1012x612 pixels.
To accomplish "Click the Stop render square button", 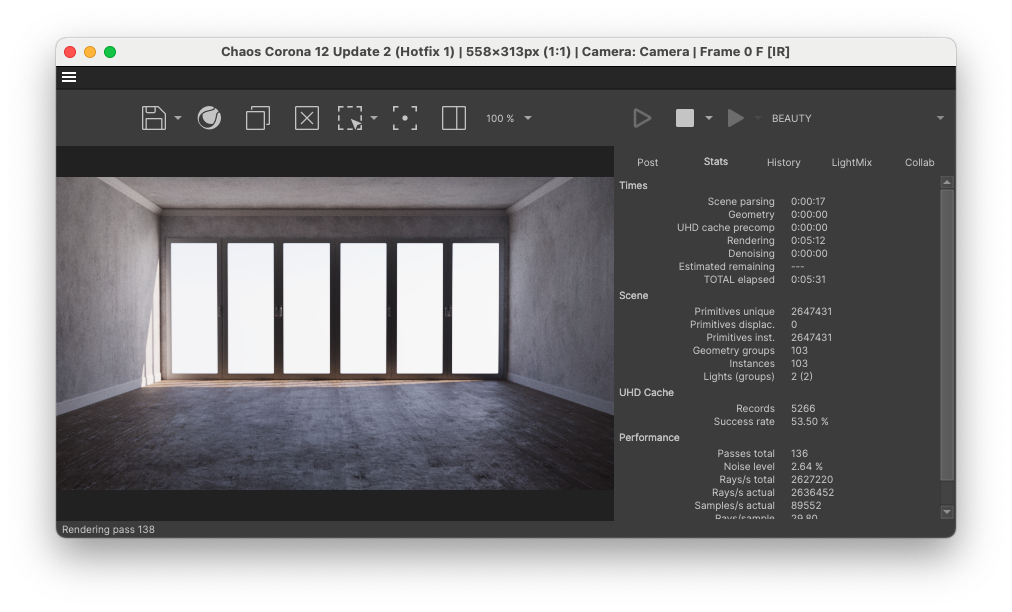I will [x=685, y=118].
